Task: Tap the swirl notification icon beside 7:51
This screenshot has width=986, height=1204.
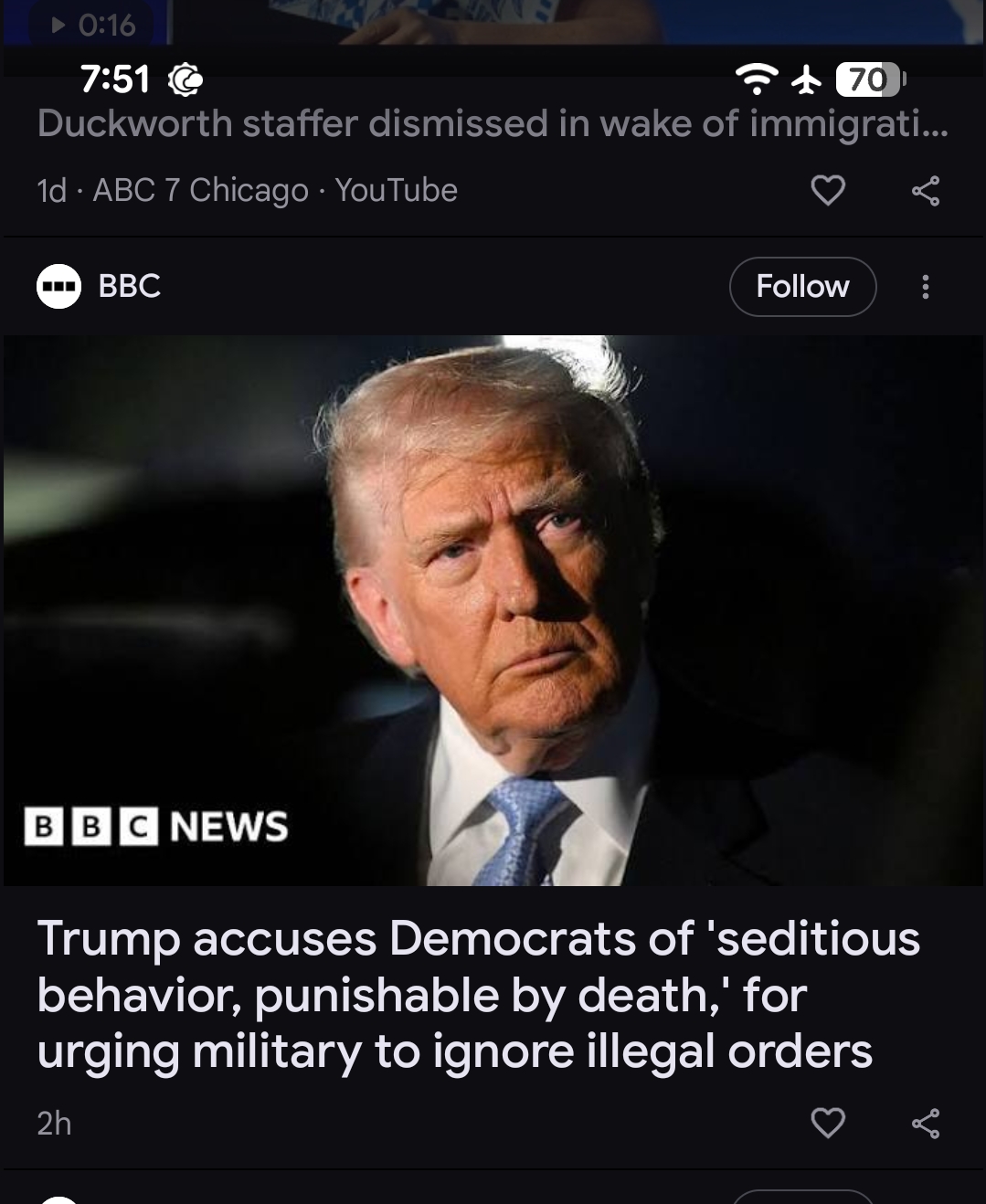Action: pos(186,80)
